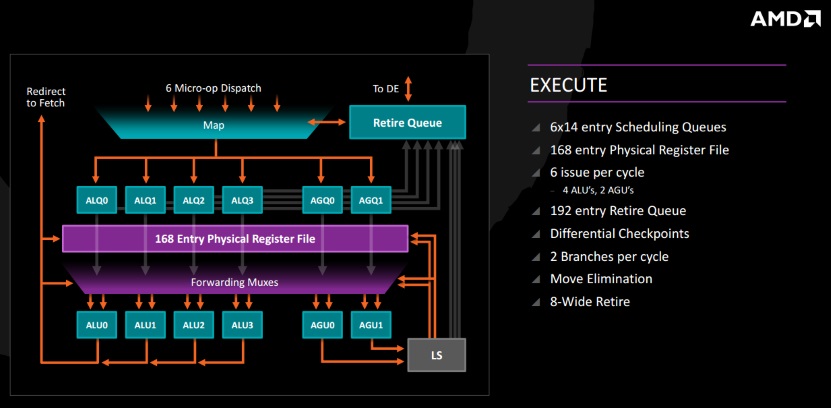Click the AMD logo
The image size is (831, 408).
(x=785, y=19)
